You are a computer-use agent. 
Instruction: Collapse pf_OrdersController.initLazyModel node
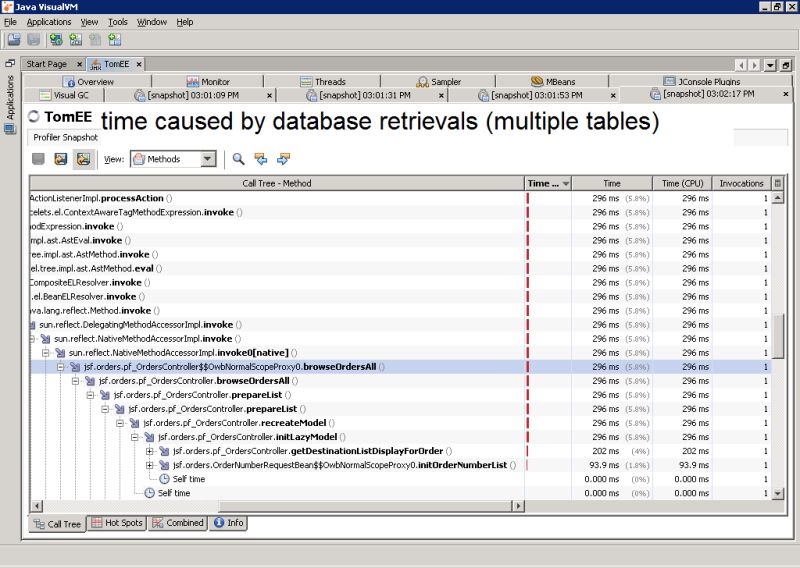(134, 437)
